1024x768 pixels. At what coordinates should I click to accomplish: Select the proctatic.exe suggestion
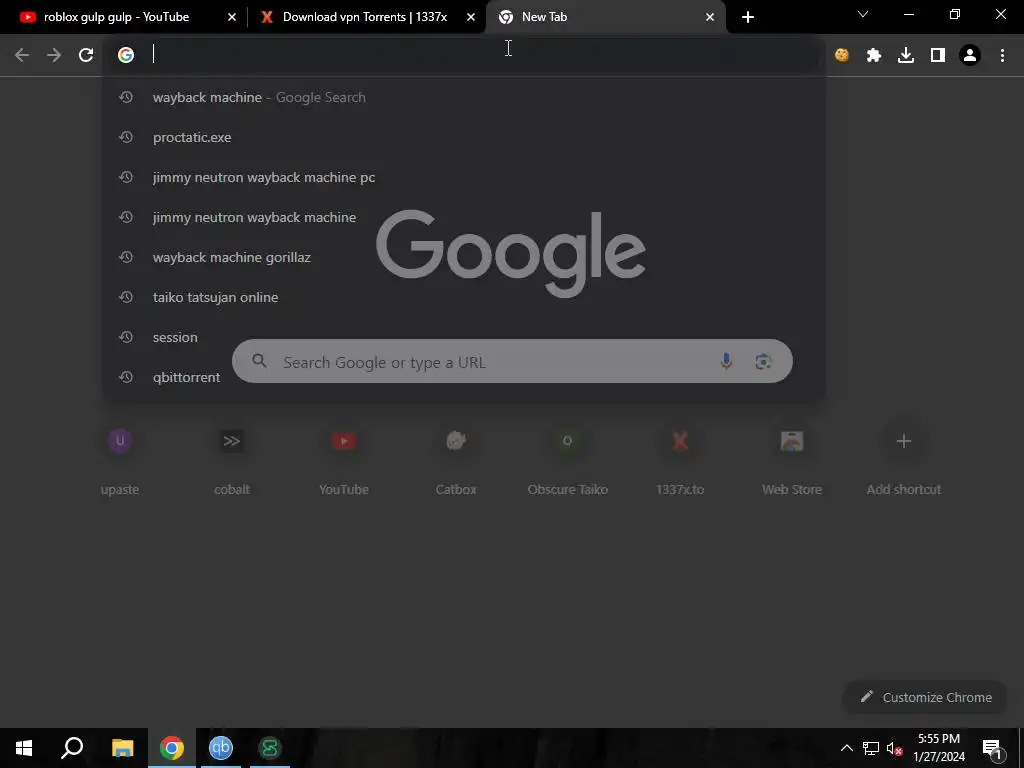click(x=464, y=137)
